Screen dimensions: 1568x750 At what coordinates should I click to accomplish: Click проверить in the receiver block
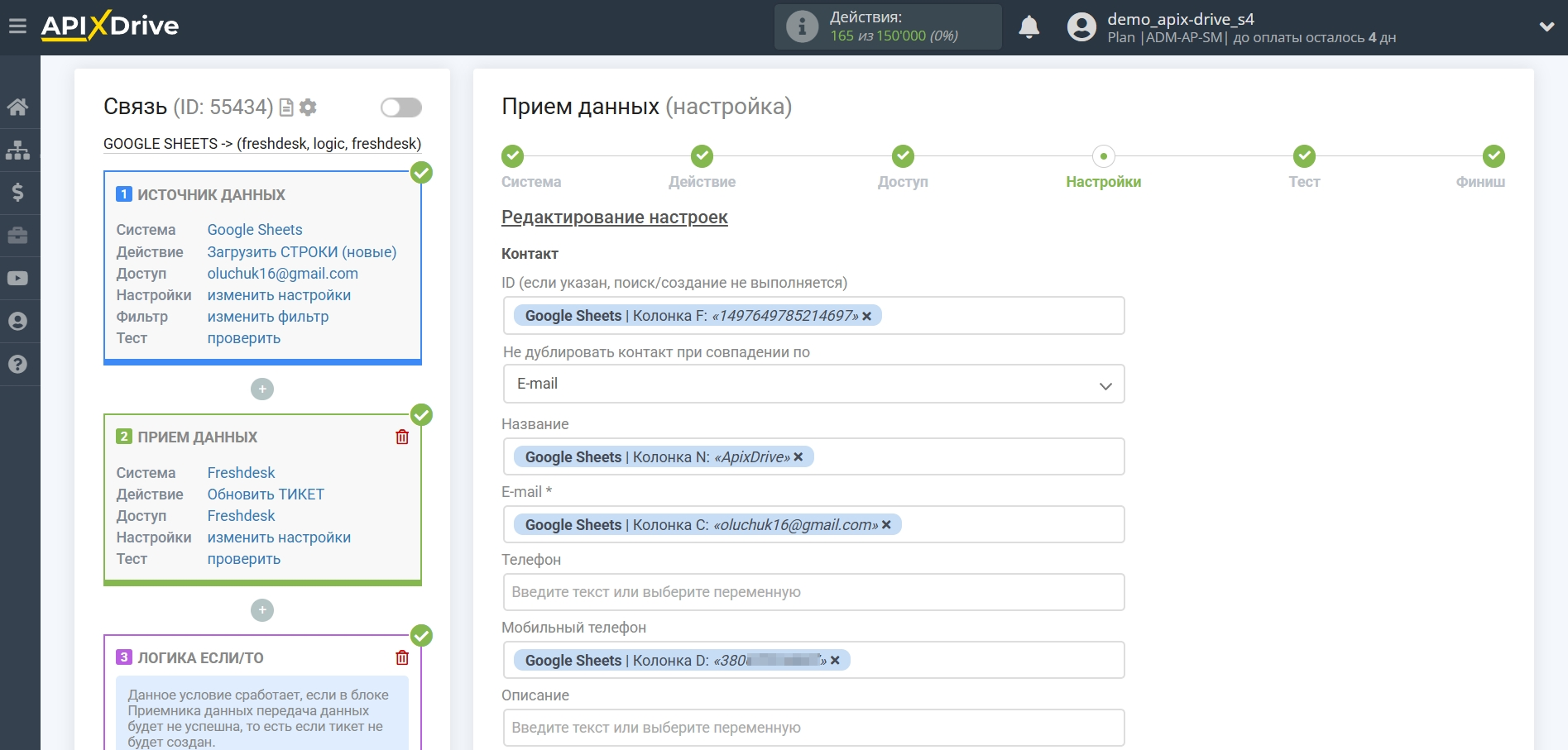click(244, 559)
